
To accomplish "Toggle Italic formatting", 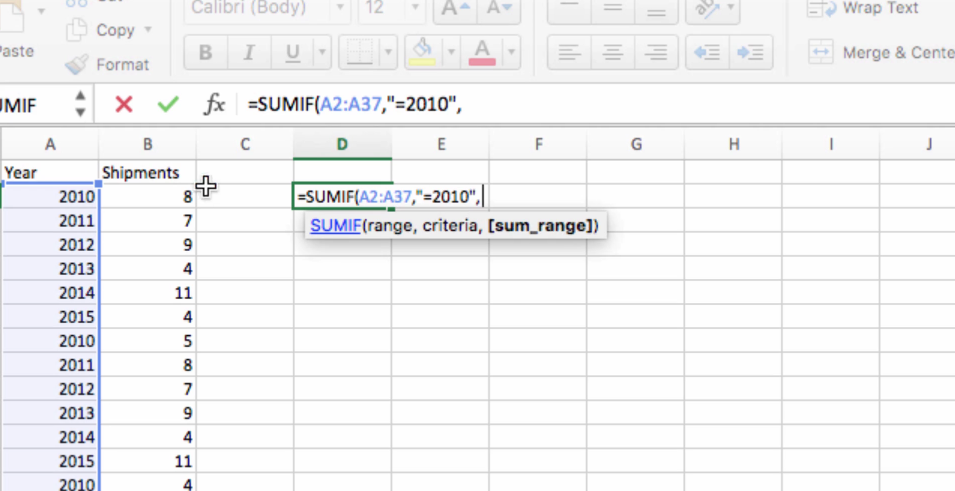I will click(248, 52).
